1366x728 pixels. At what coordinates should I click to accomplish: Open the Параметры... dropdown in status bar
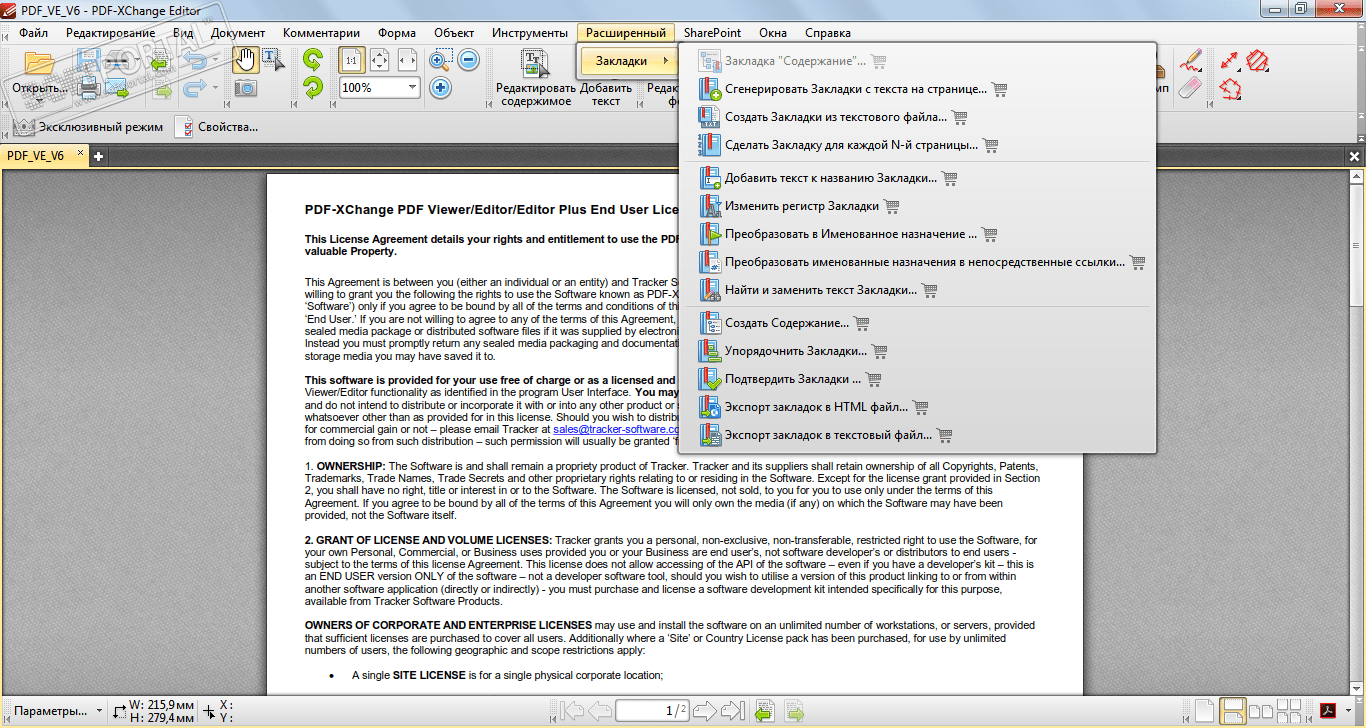58,711
